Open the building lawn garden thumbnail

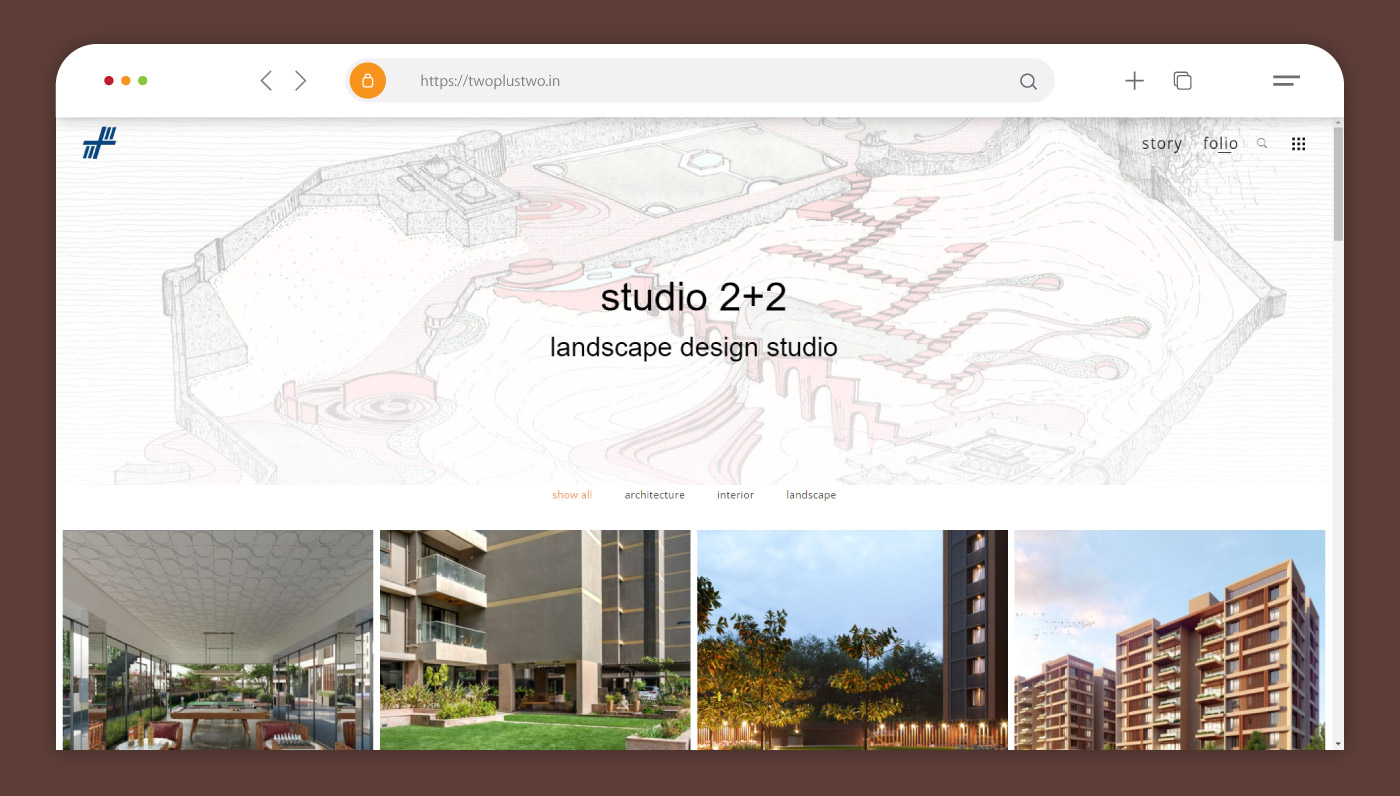pyautogui.click(x=535, y=640)
